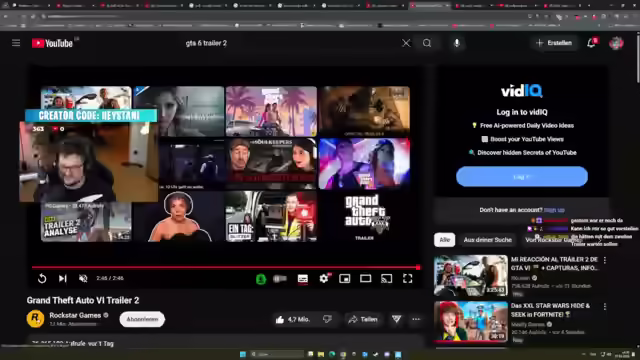The width and height of the screenshot is (640, 360).
Task: Open the Rockstar Games channel name
Action: click(75, 315)
